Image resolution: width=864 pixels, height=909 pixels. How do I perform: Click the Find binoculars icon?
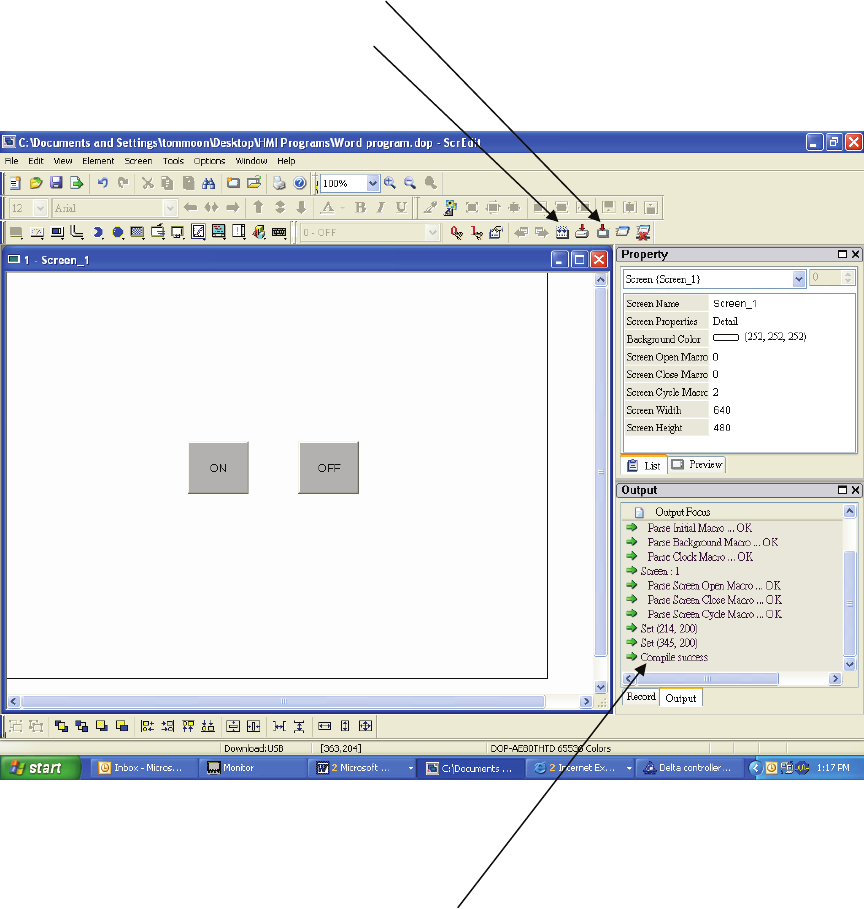coord(209,183)
